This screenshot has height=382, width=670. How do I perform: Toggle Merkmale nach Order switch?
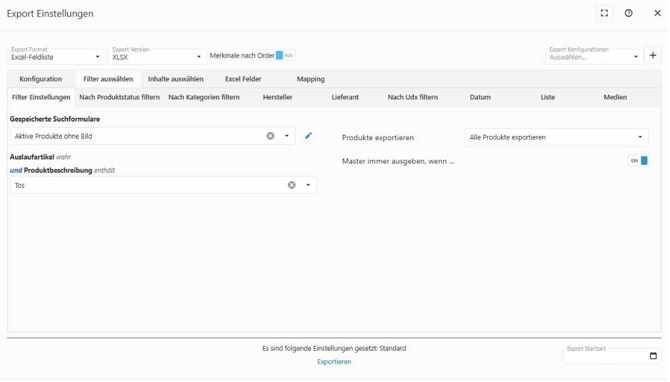coord(286,56)
